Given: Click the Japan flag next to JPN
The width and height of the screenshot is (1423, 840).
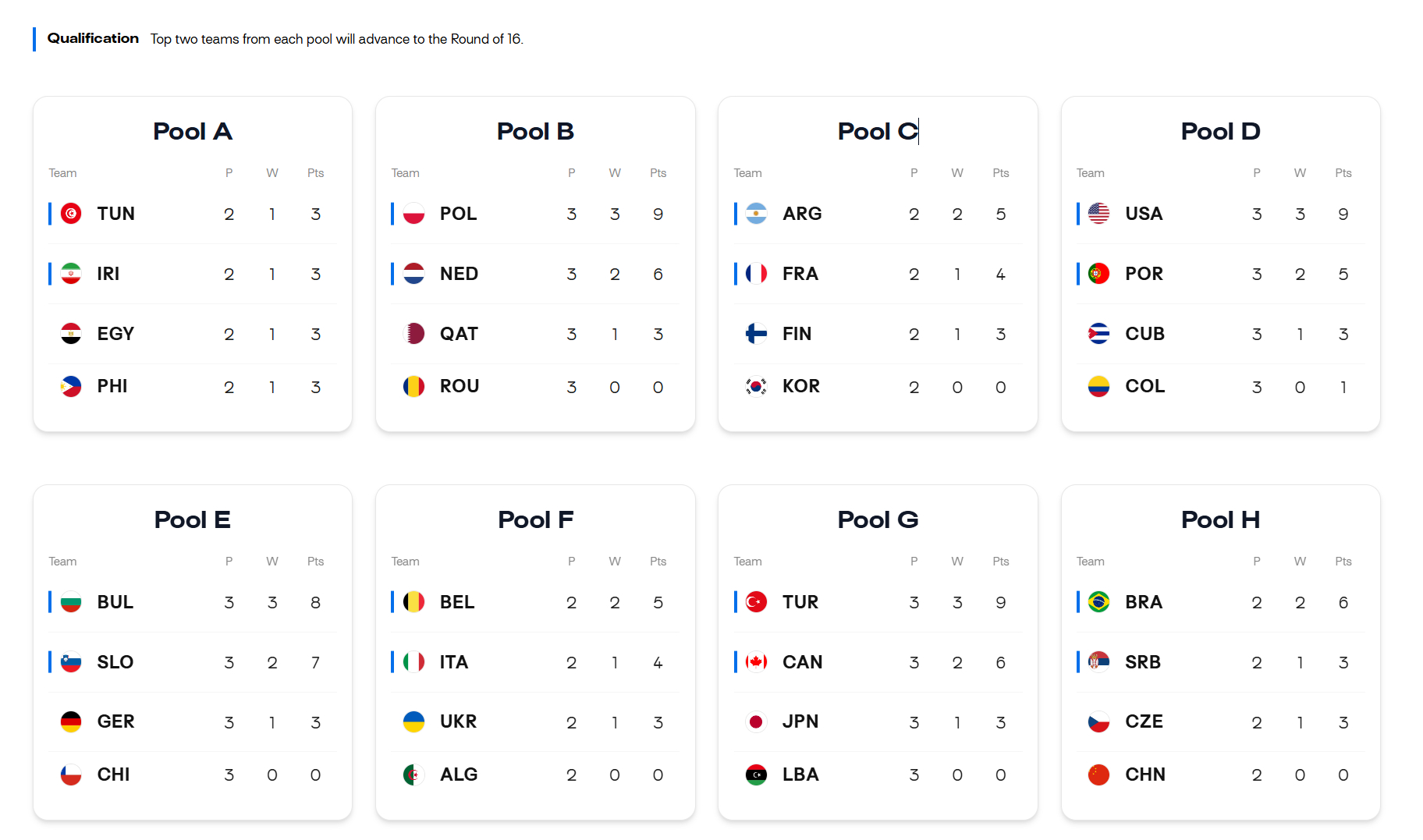Looking at the screenshot, I should pyautogui.click(x=756, y=722).
